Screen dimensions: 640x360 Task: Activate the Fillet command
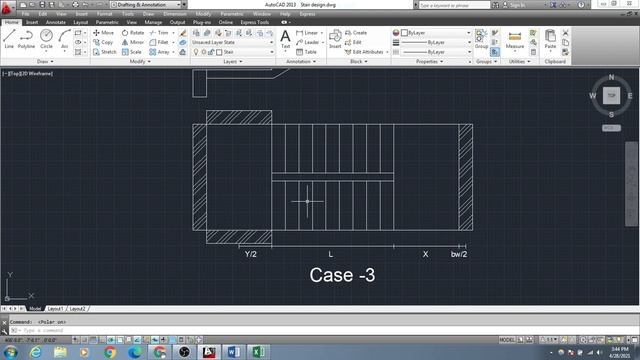(x=159, y=42)
